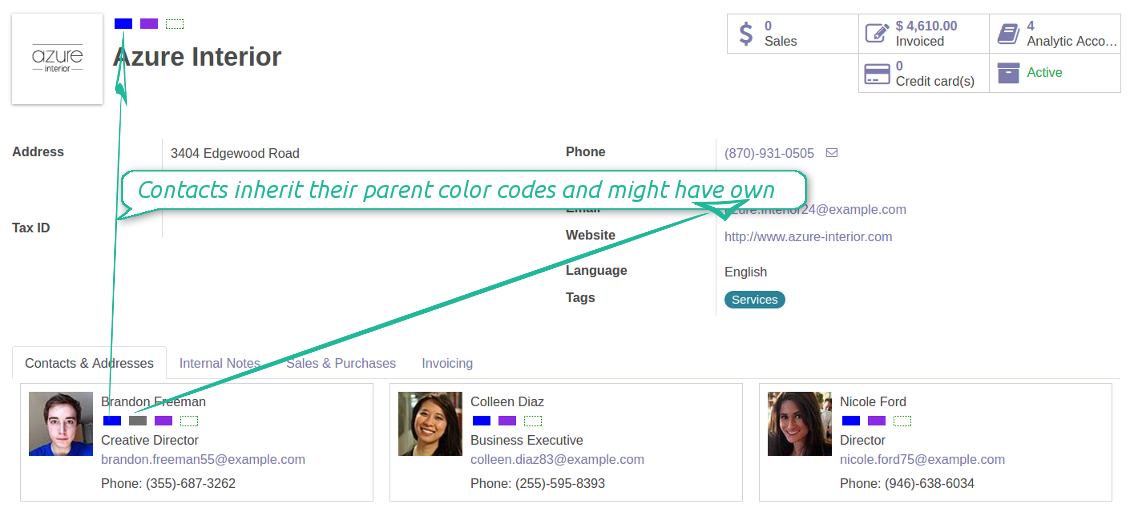Click the Azure Interior logo image

[x=57, y=58]
